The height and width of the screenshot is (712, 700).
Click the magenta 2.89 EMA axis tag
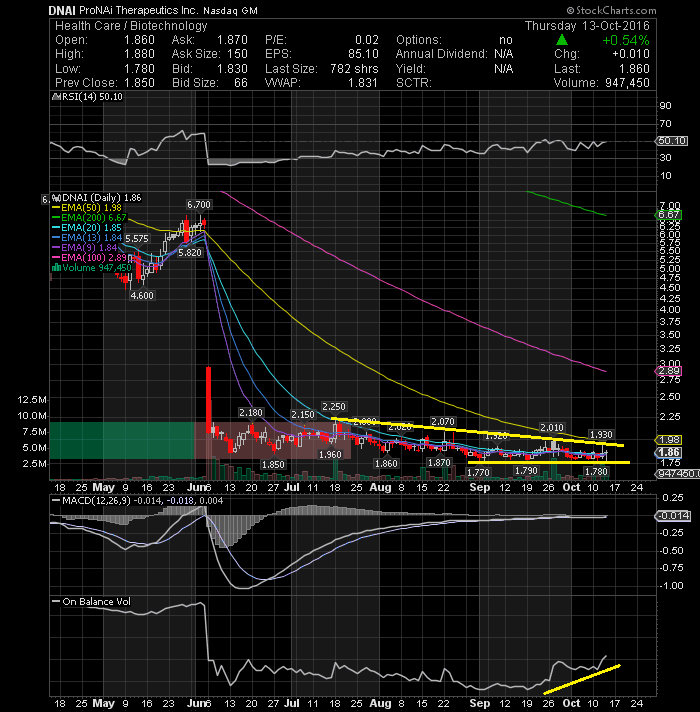point(668,371)
